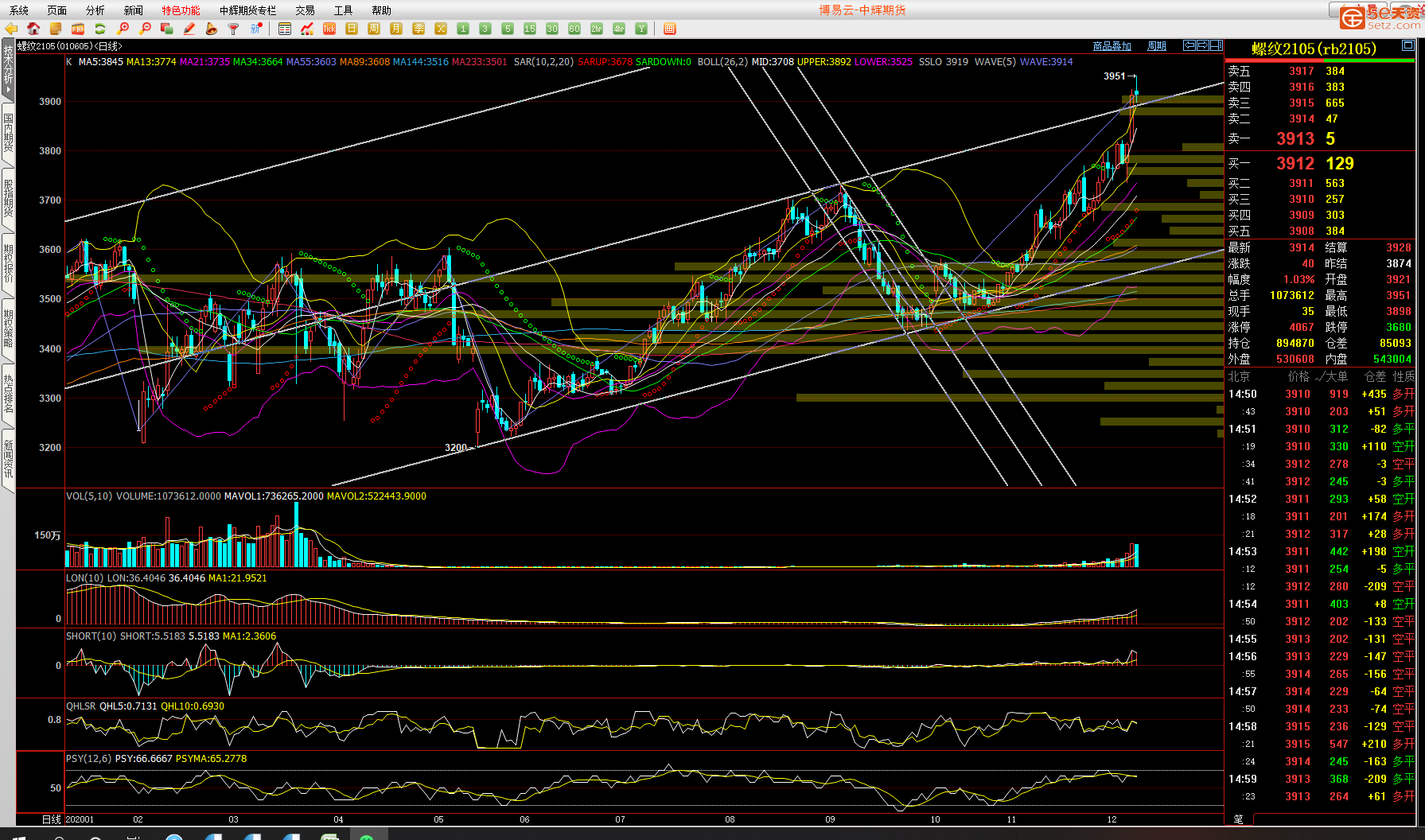
Task: Open the 期权策略 sidebar tab
Action: [8, 329]
